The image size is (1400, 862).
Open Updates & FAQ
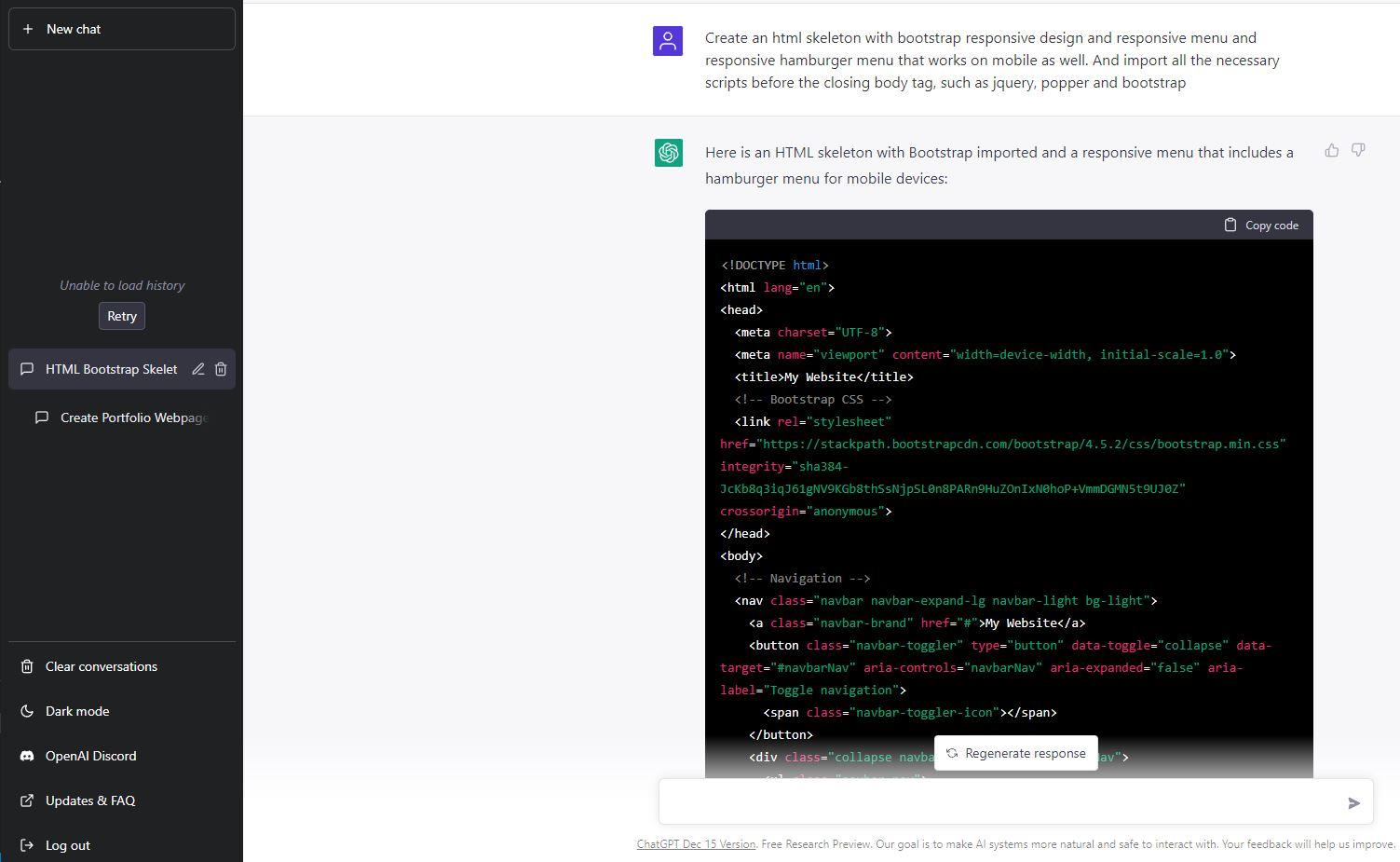[x=89, y=800]
